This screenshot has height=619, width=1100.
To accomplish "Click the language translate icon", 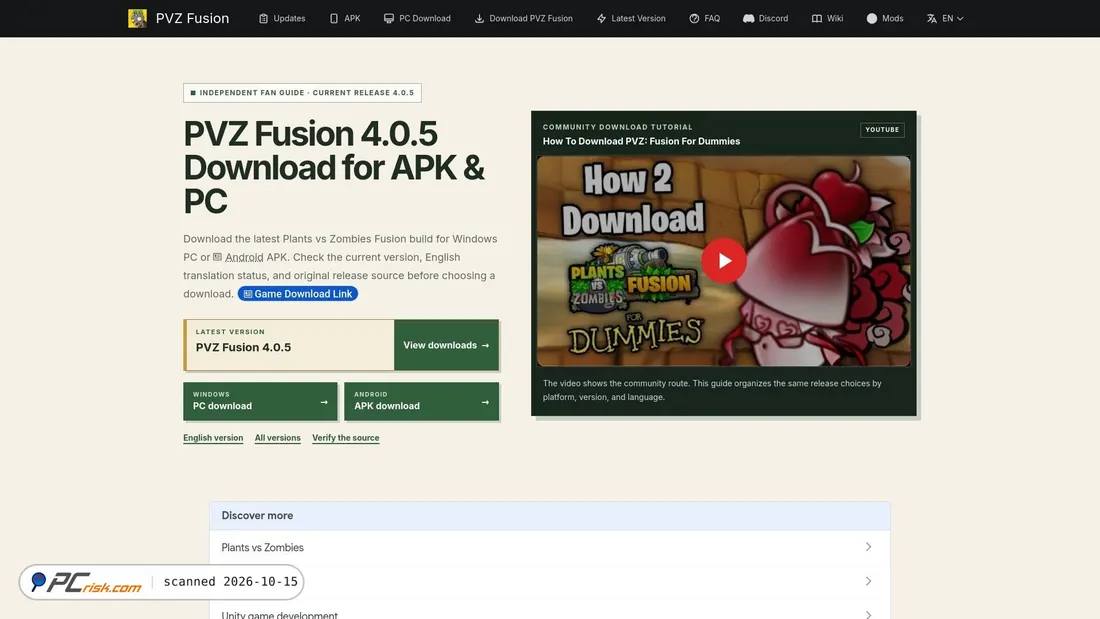I will [x=932, y=18].
